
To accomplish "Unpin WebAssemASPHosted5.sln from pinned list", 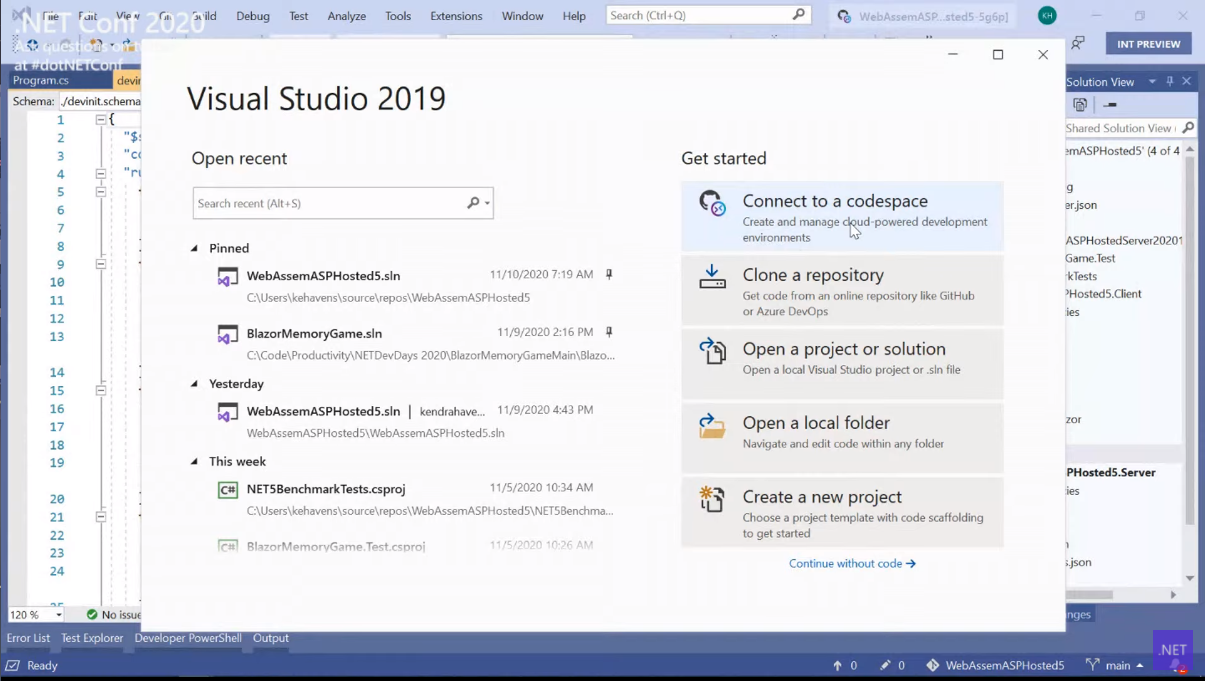I will [x=609, y=275].
